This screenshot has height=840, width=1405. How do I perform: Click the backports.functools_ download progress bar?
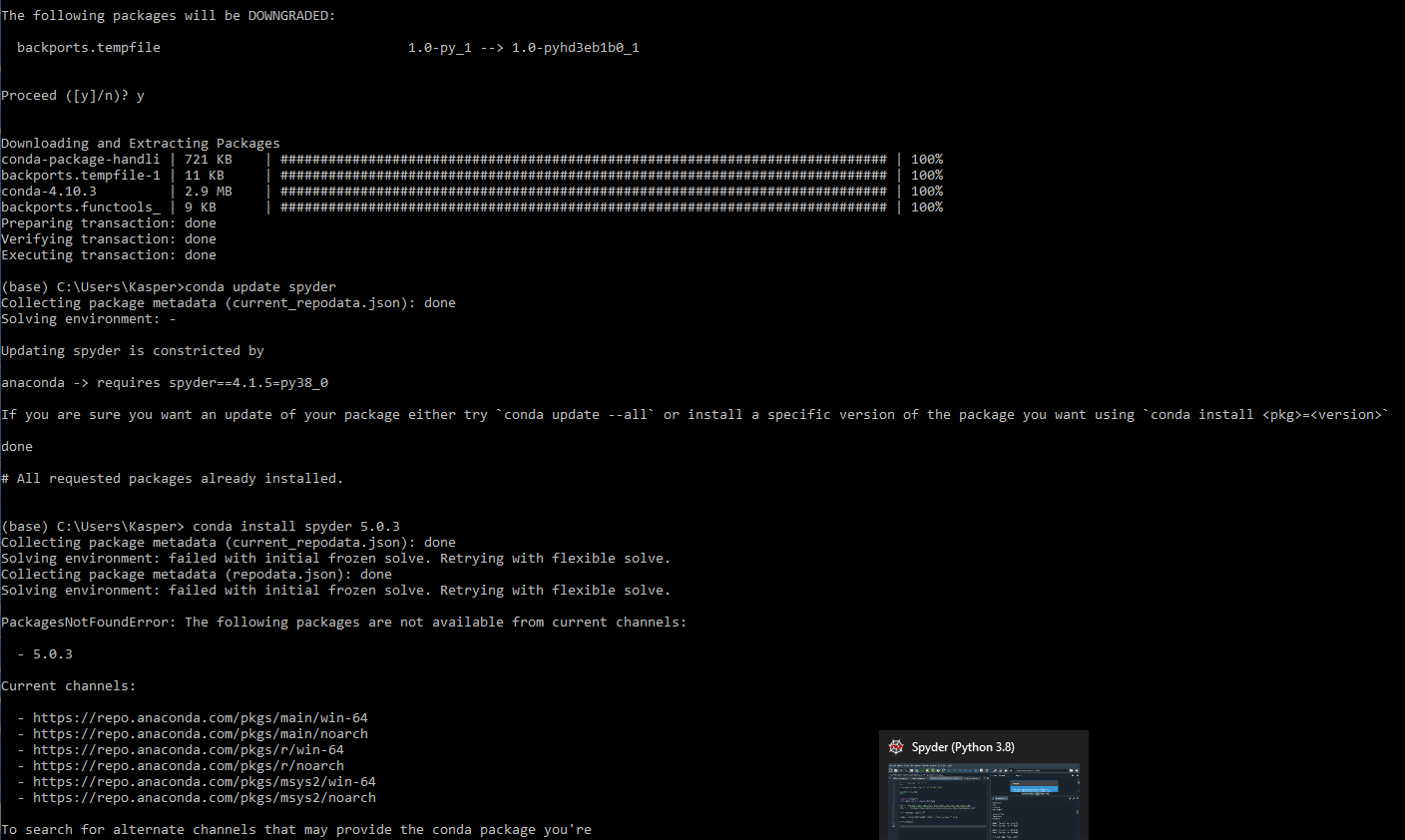(x=584, y=208)
